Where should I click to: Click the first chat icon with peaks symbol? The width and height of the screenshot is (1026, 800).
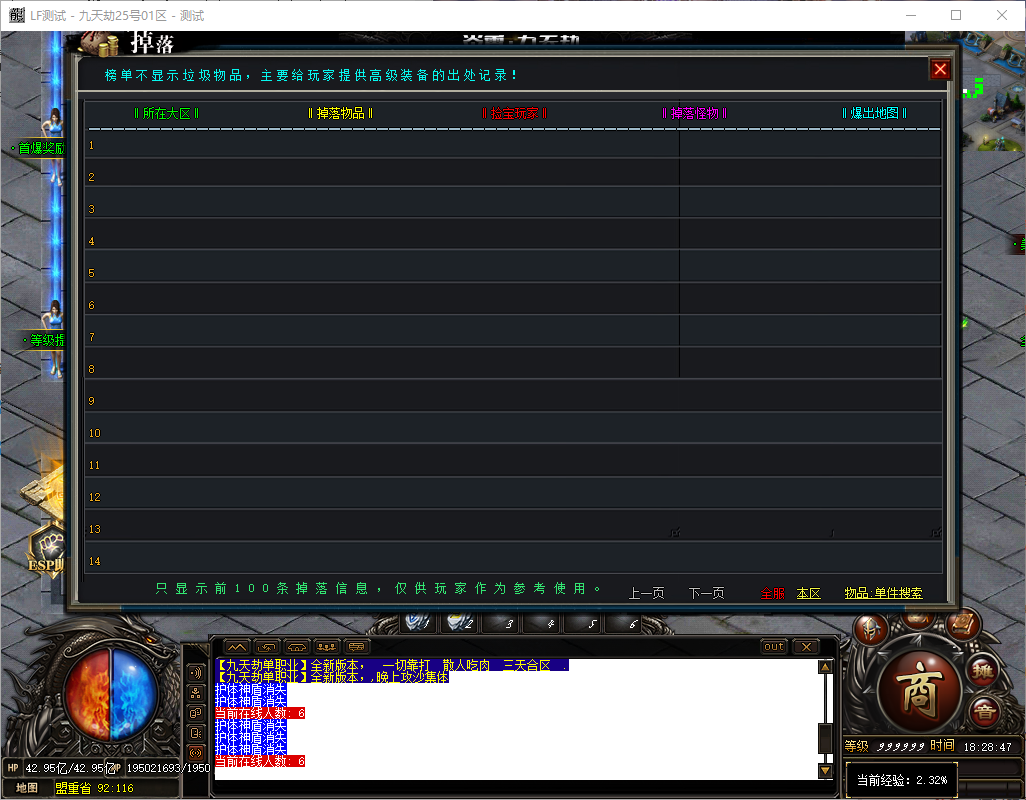point(237,647)
